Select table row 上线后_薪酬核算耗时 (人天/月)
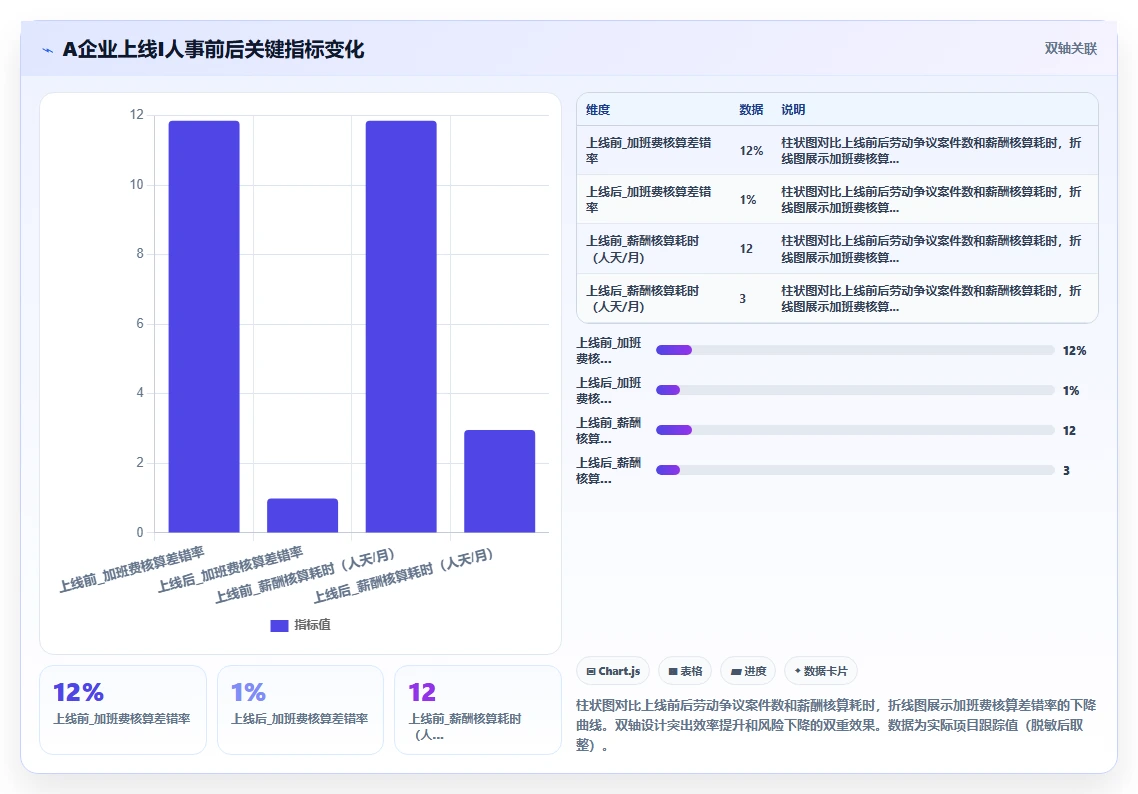1138x794 pixels. pyautogui.click(x=838, y=298)
